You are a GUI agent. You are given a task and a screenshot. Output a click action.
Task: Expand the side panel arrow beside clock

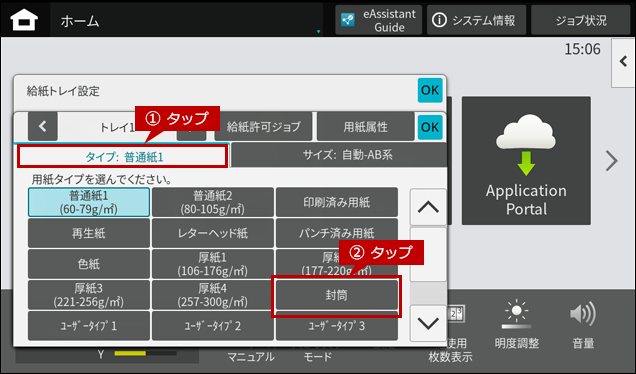coord(623,62)
